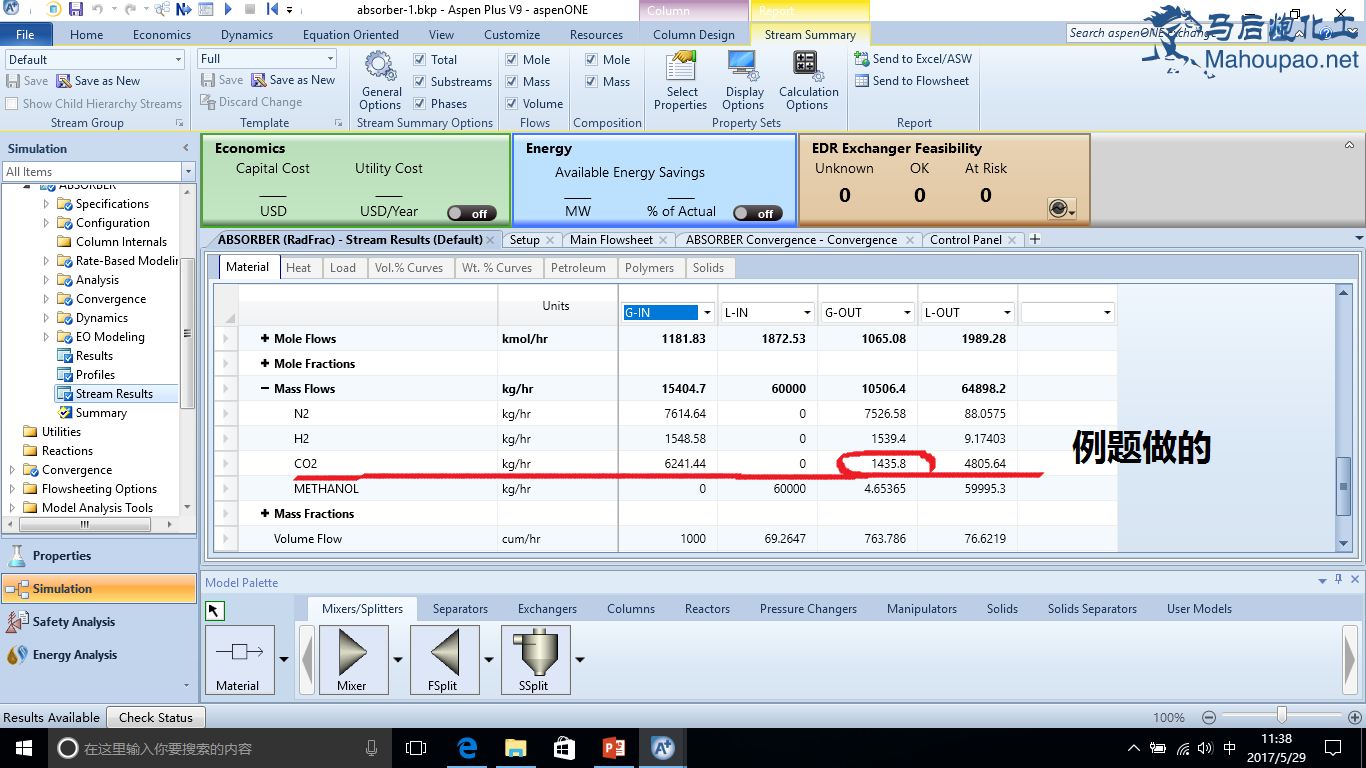Open the All Items dropdown
Screen dimensions: 1366x768
188,172
